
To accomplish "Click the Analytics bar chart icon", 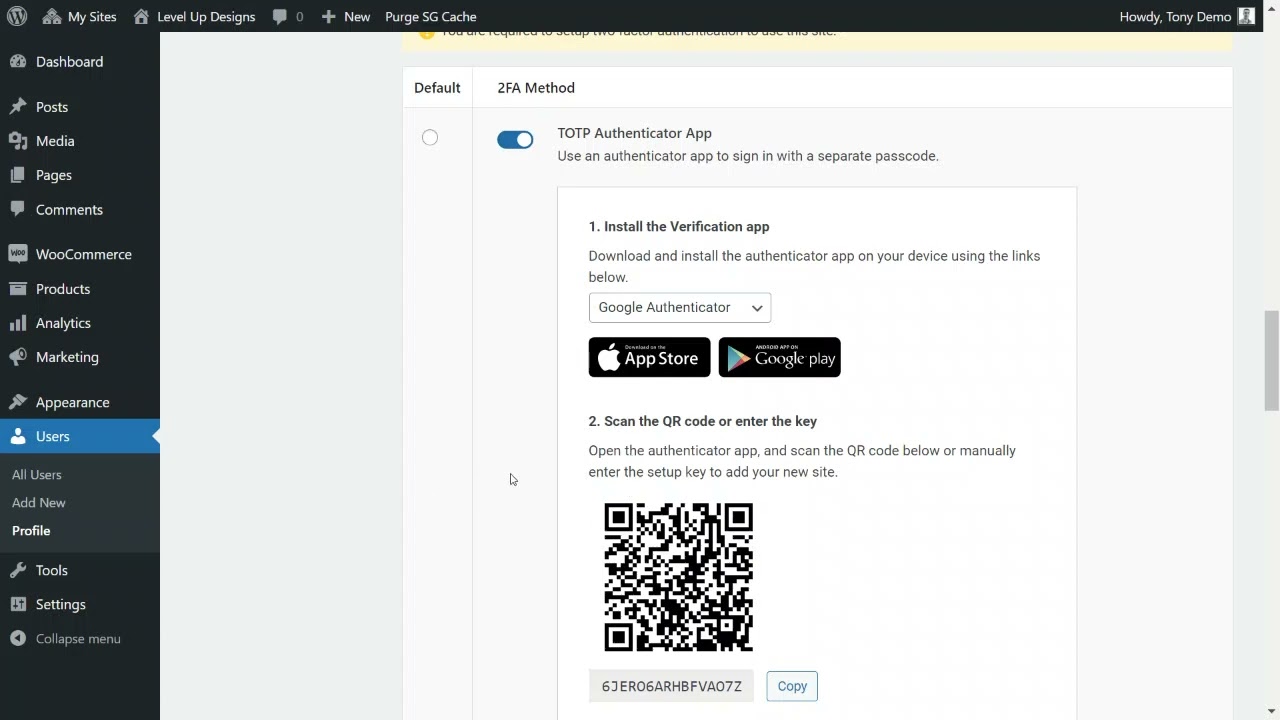I will pyautogui.click(x=18, y=323).
